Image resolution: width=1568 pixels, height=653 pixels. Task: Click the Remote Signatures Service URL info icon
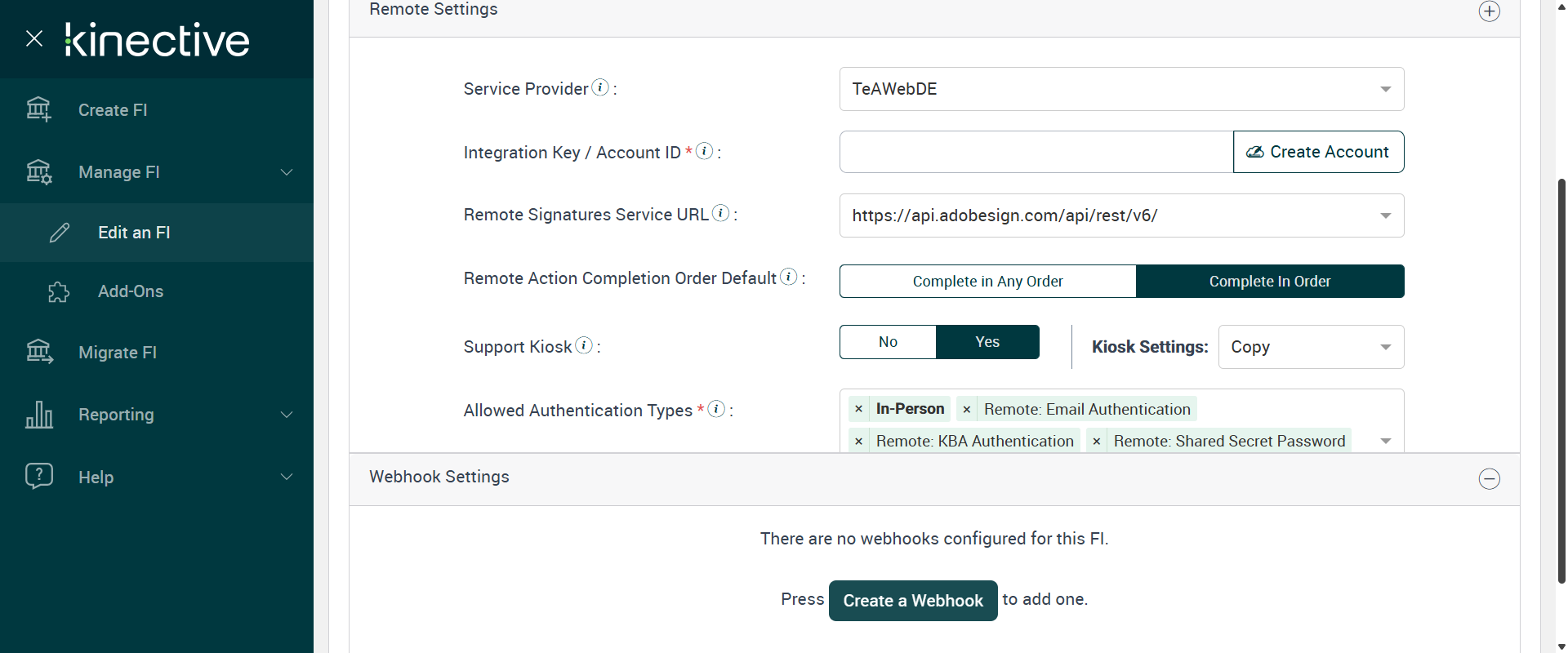click(x=720, y=213)
